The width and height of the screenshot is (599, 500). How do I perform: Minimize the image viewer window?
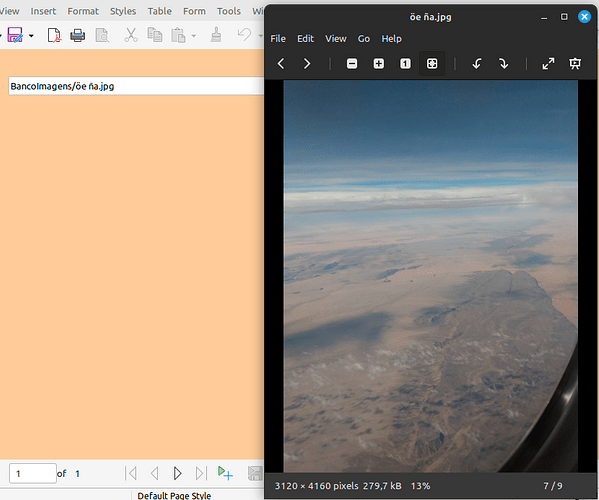[544, 17]
